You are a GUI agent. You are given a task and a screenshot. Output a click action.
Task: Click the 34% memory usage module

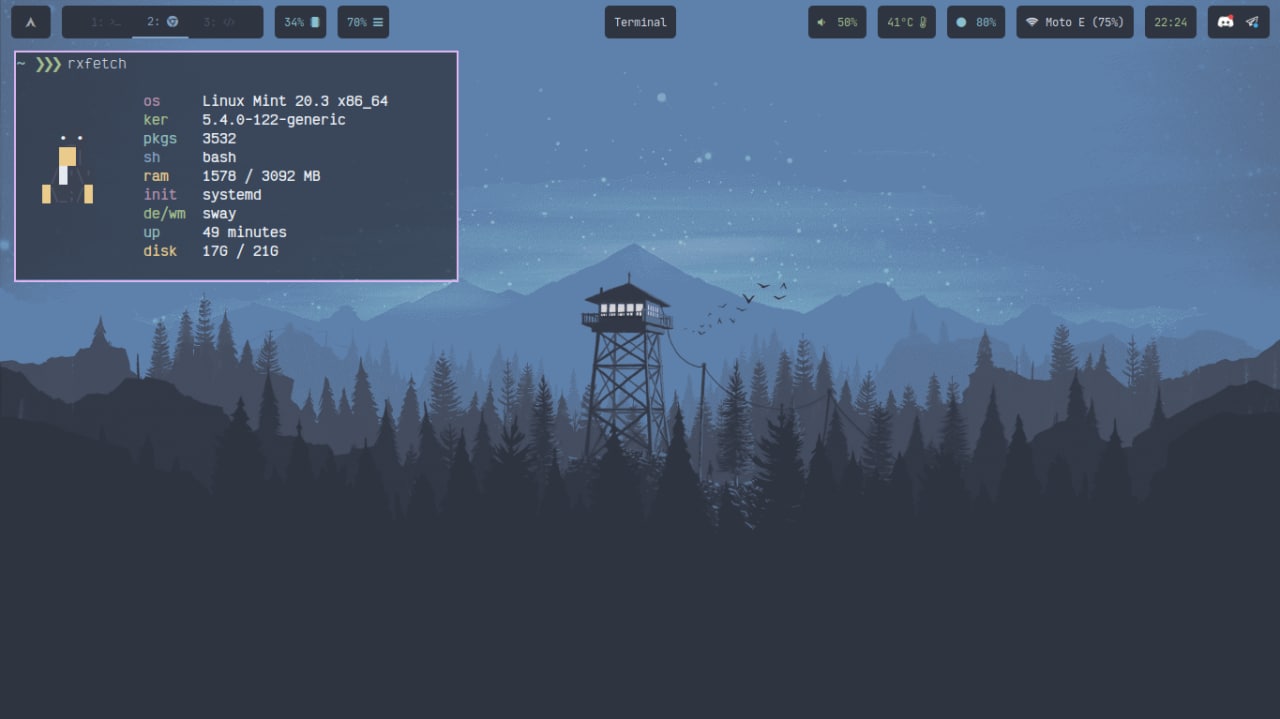tap(300, 22)
